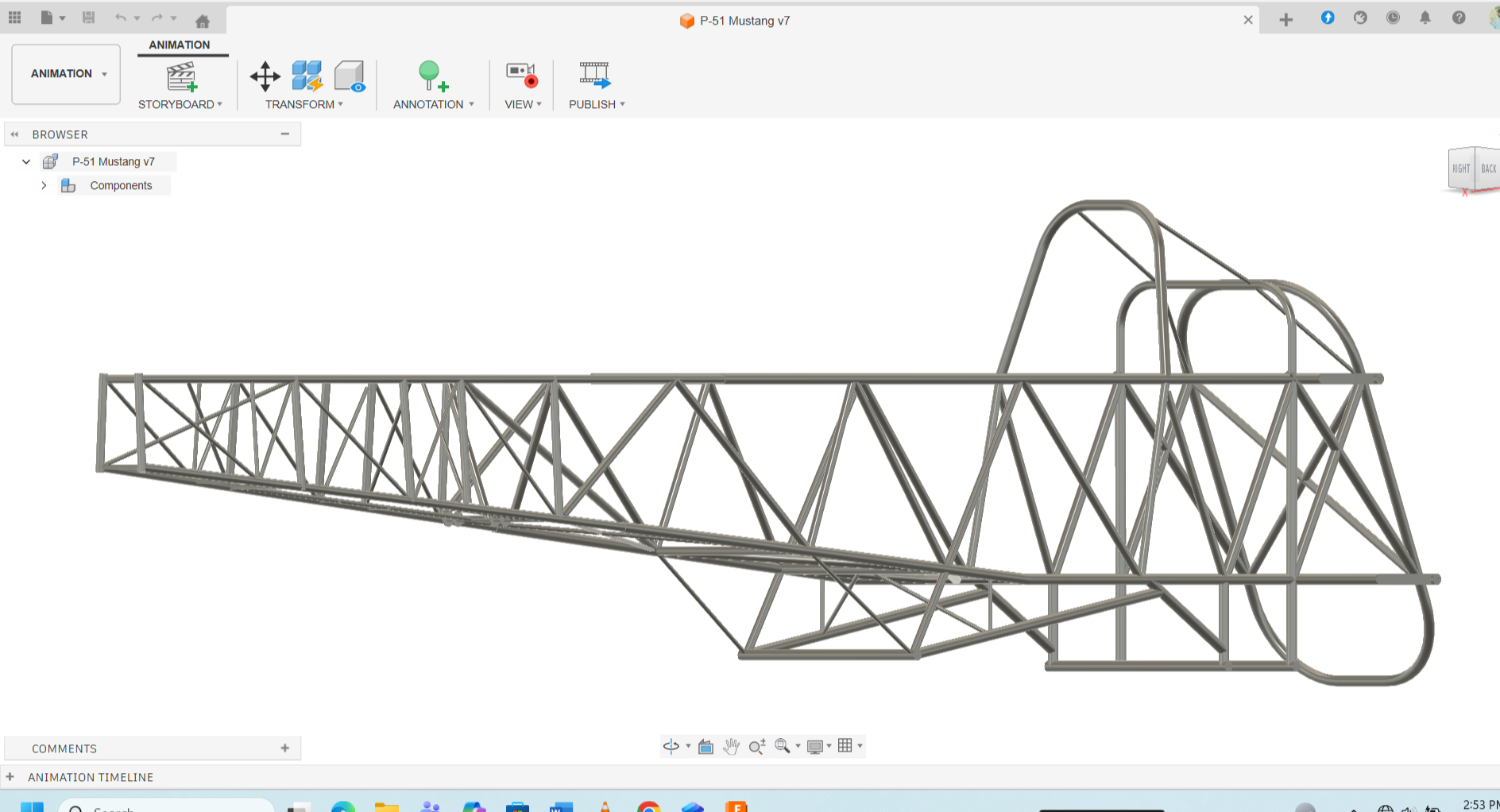Minimize the Browser panel

coord(285,134)
